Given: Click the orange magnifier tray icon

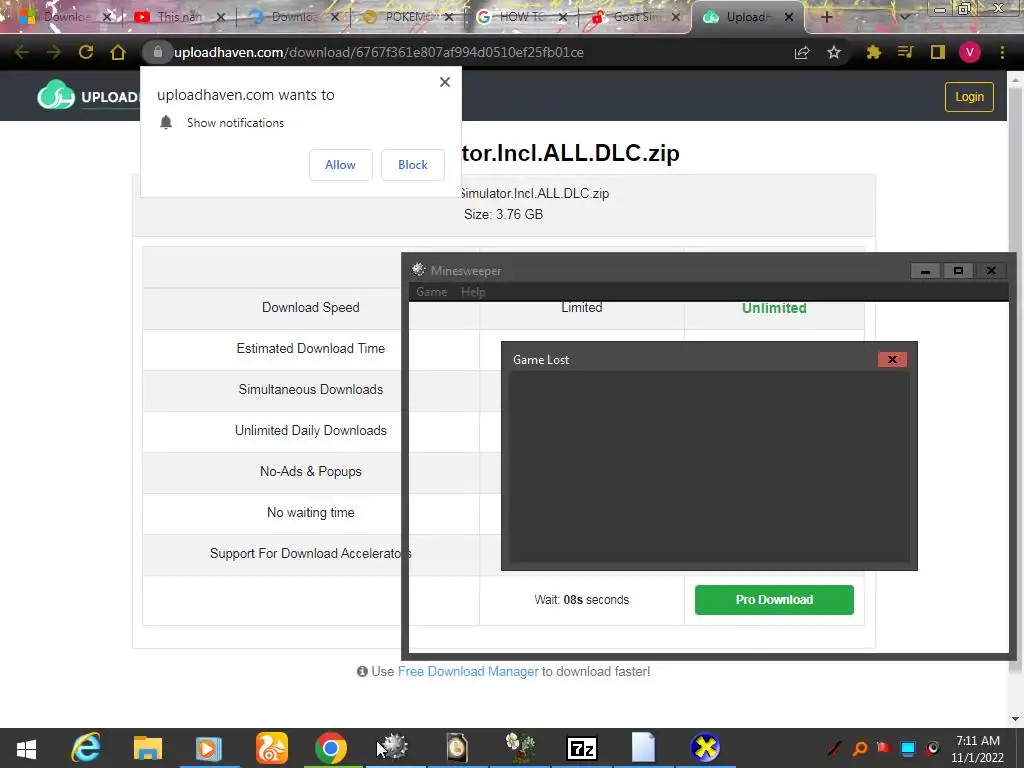Looking at the screenshot, I should (860, 748).
